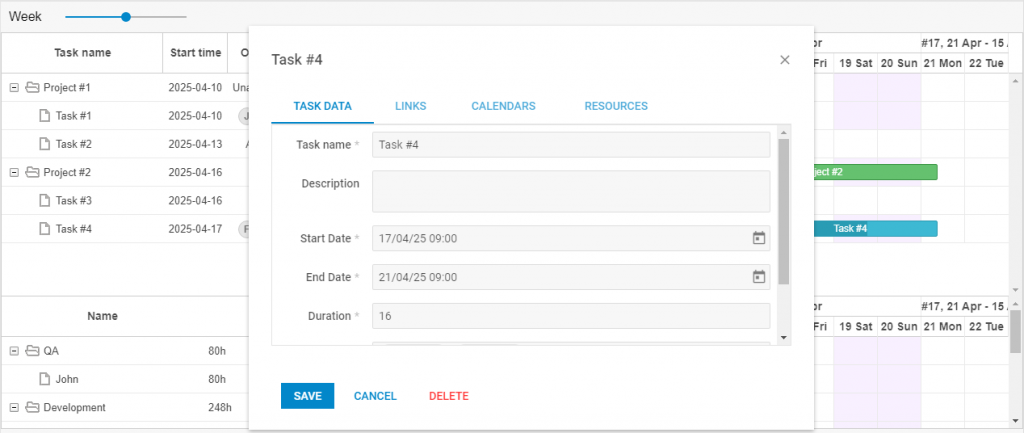Close the Task #4 dialog with the X

(785, 60)
